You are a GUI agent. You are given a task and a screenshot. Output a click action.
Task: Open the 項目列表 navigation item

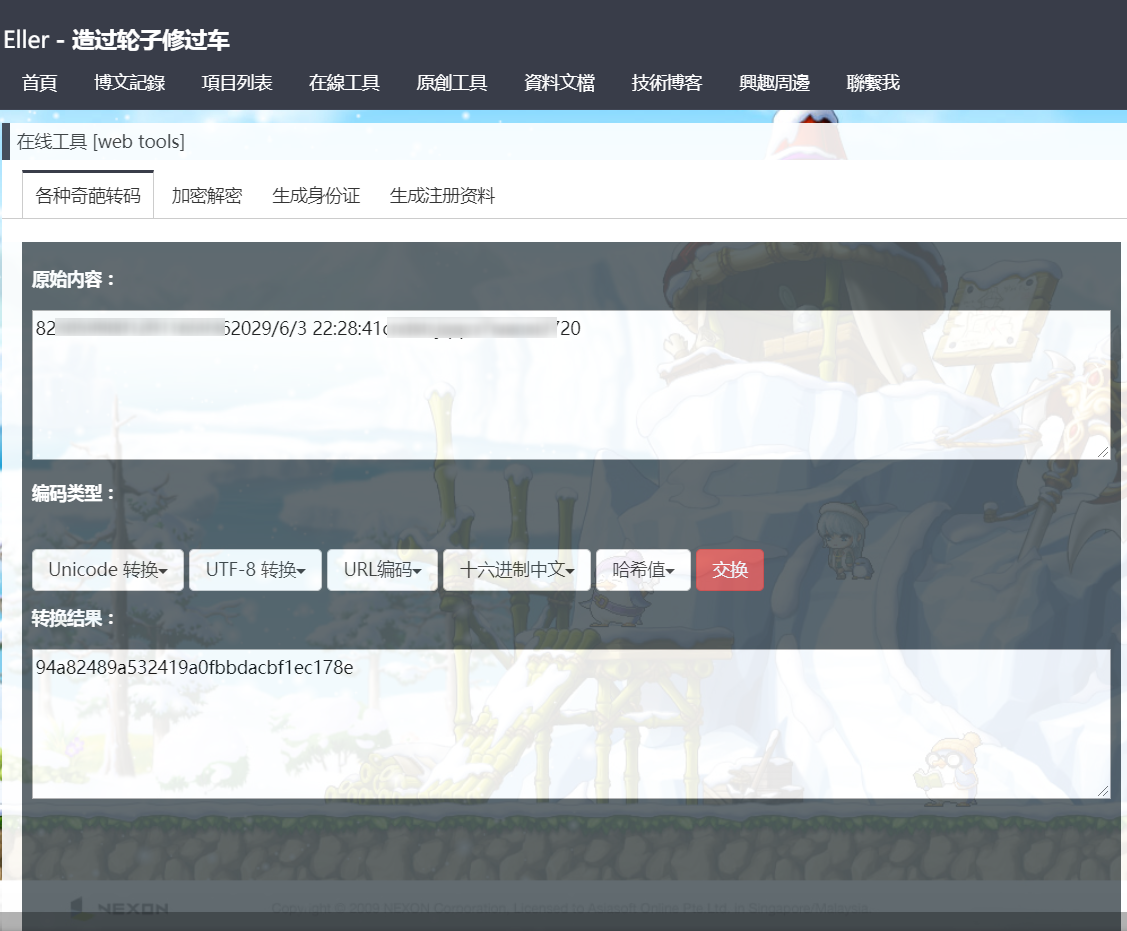[x=237, y=83]
